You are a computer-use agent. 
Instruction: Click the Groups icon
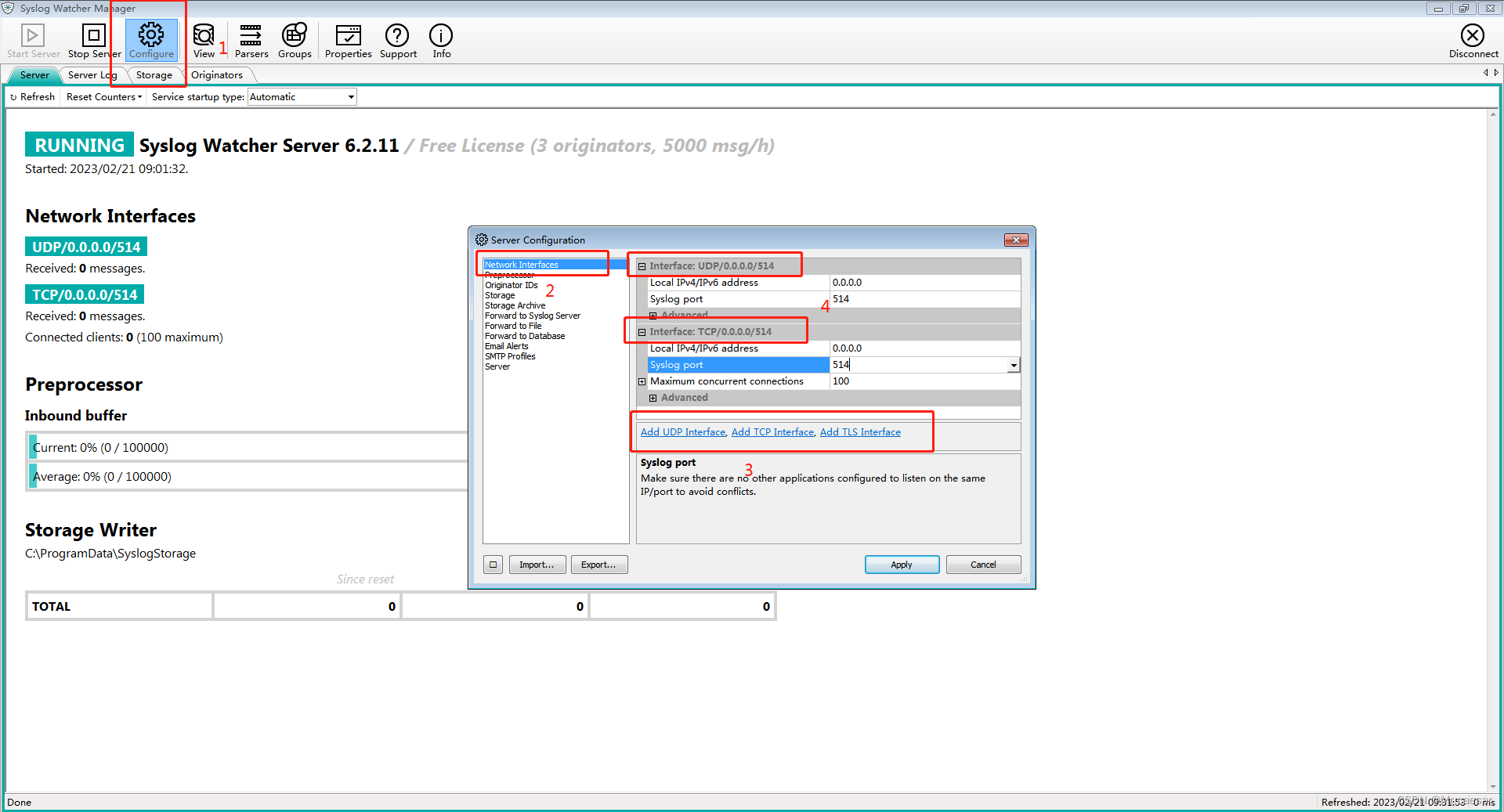[x=295, y=35]
